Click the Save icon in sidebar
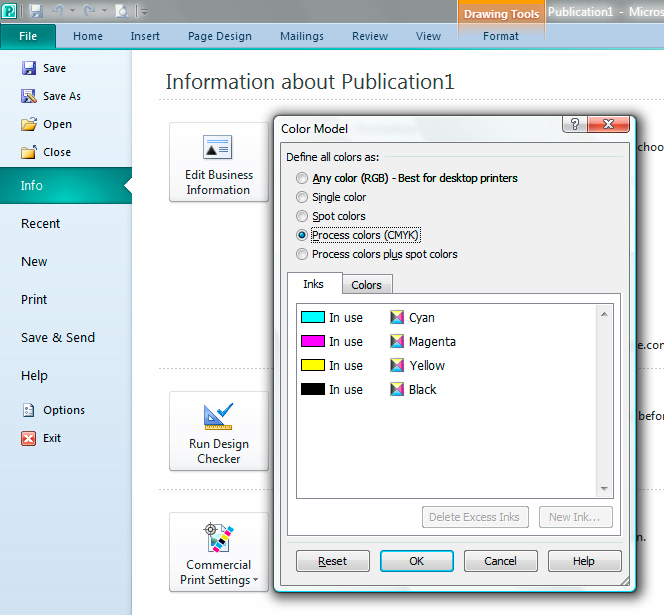 (x=28, y=68)
